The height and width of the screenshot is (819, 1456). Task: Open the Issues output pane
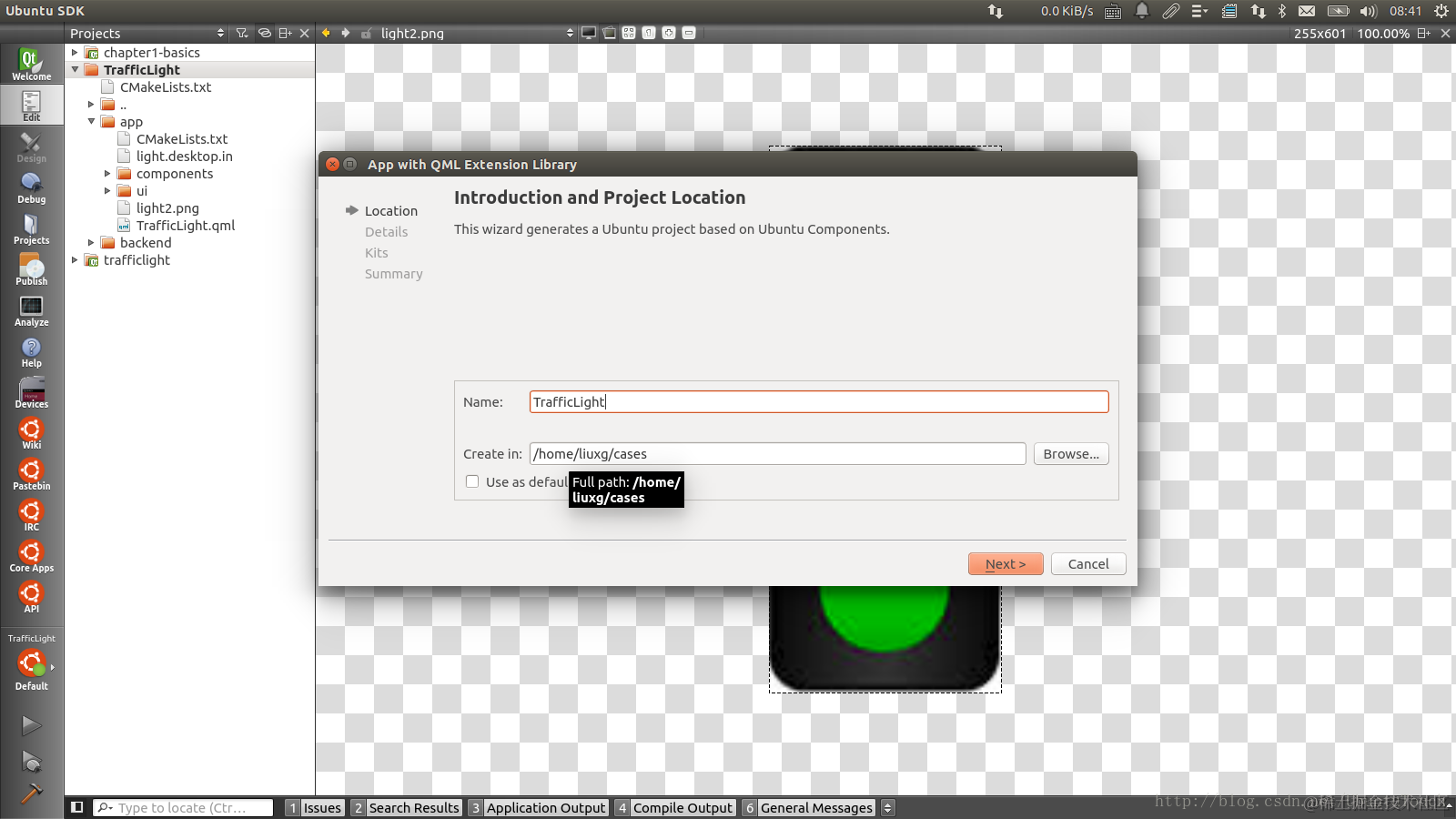(315, 807)
